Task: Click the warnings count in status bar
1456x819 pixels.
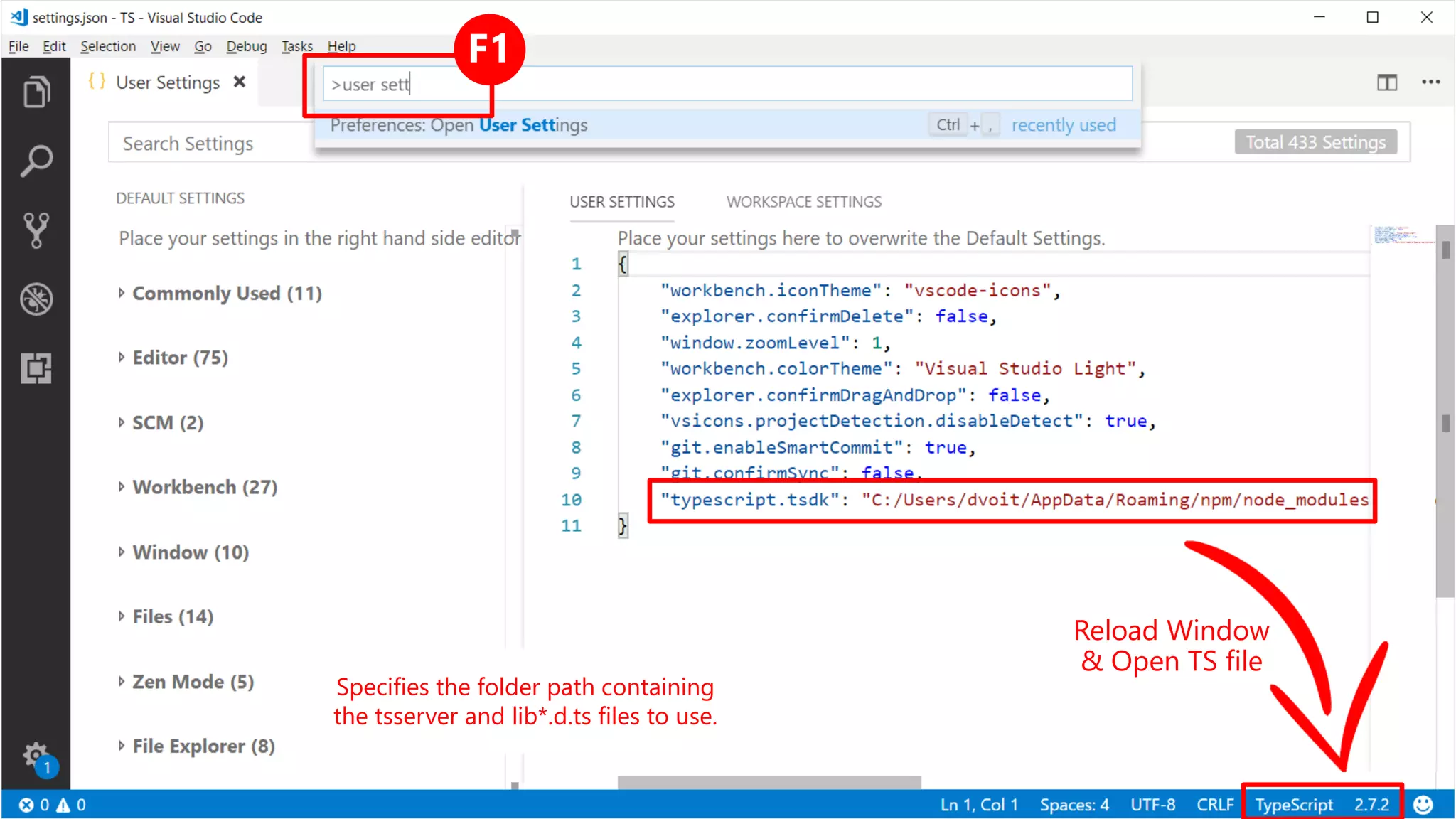Action: pyautogui.click(x=71, y=805)
